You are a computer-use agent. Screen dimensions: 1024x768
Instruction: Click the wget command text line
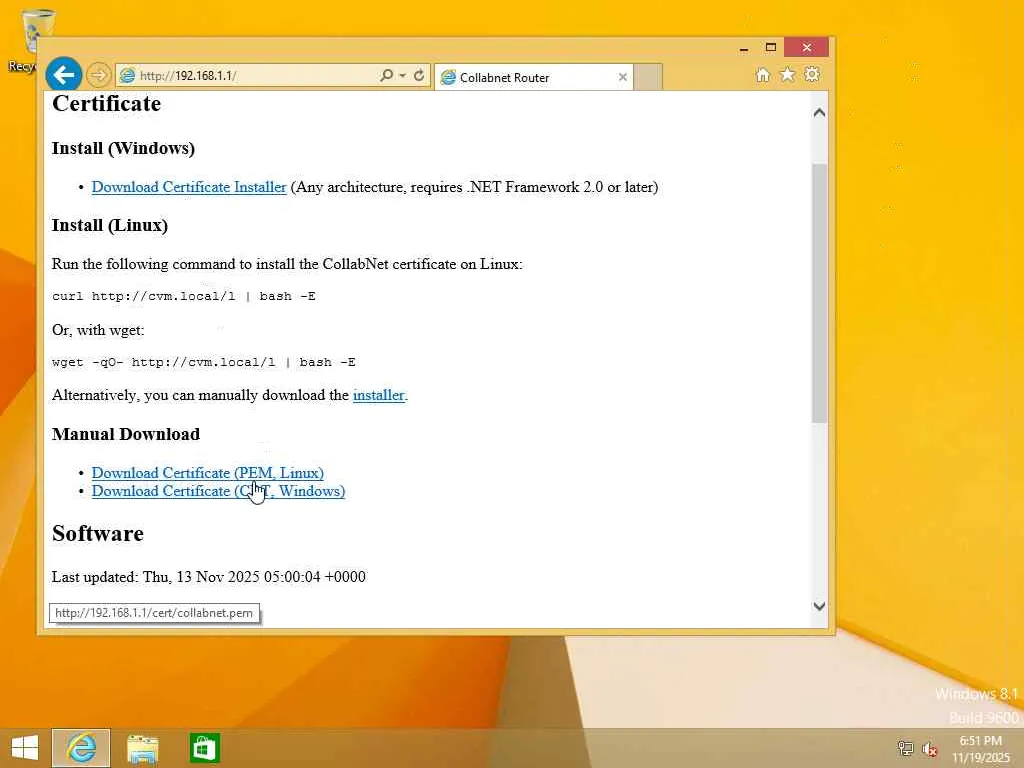pos(204,362)
